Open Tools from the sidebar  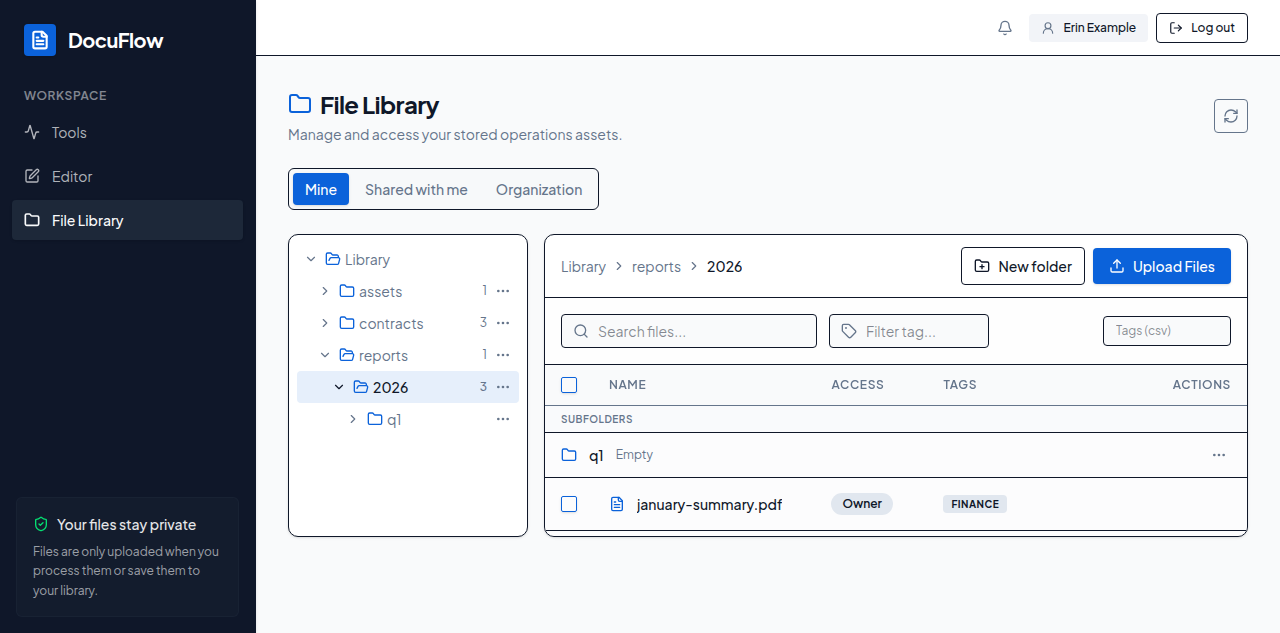click(127, 132)
